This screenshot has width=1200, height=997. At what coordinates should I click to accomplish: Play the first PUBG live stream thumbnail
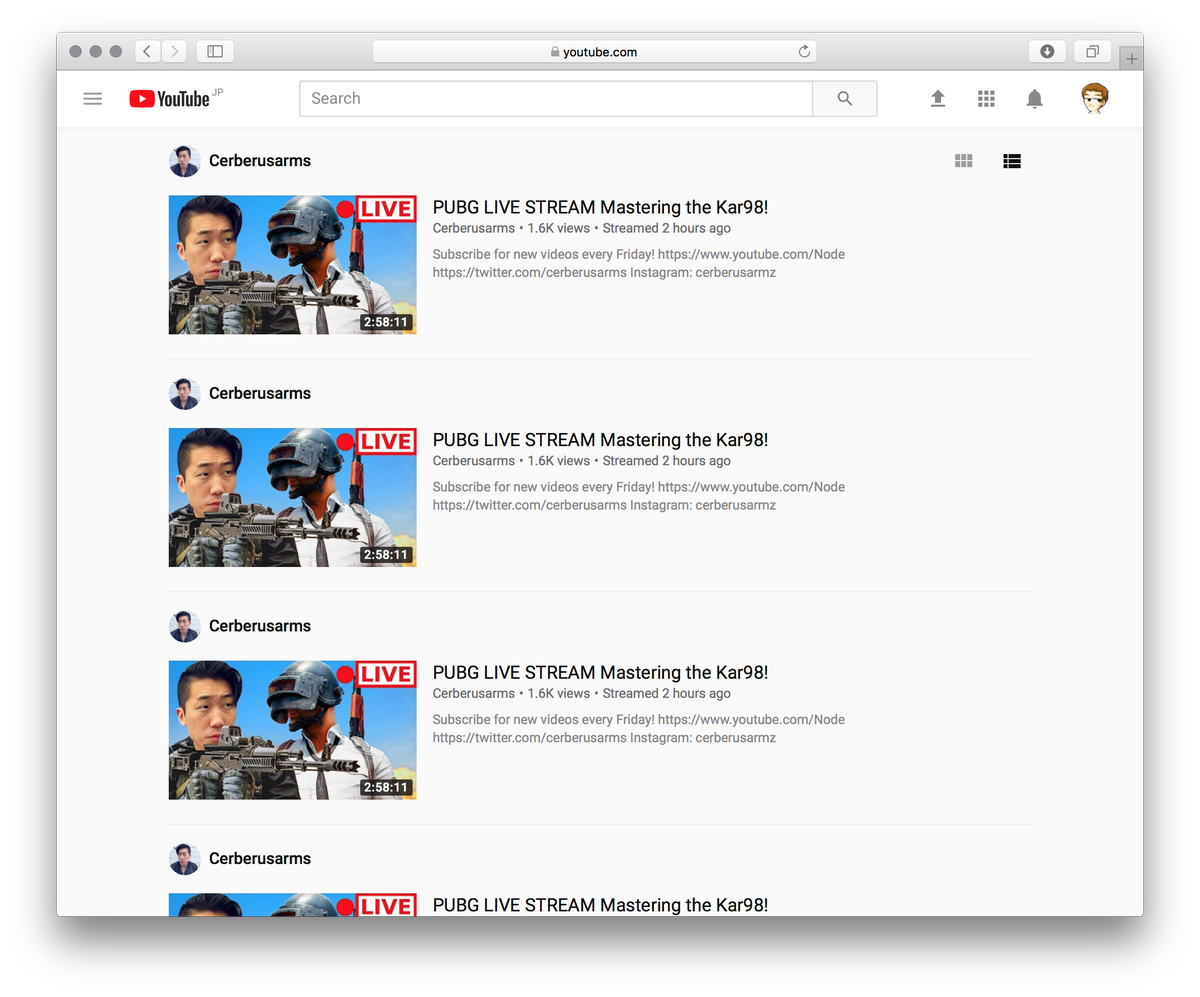[x=293, y=265]
